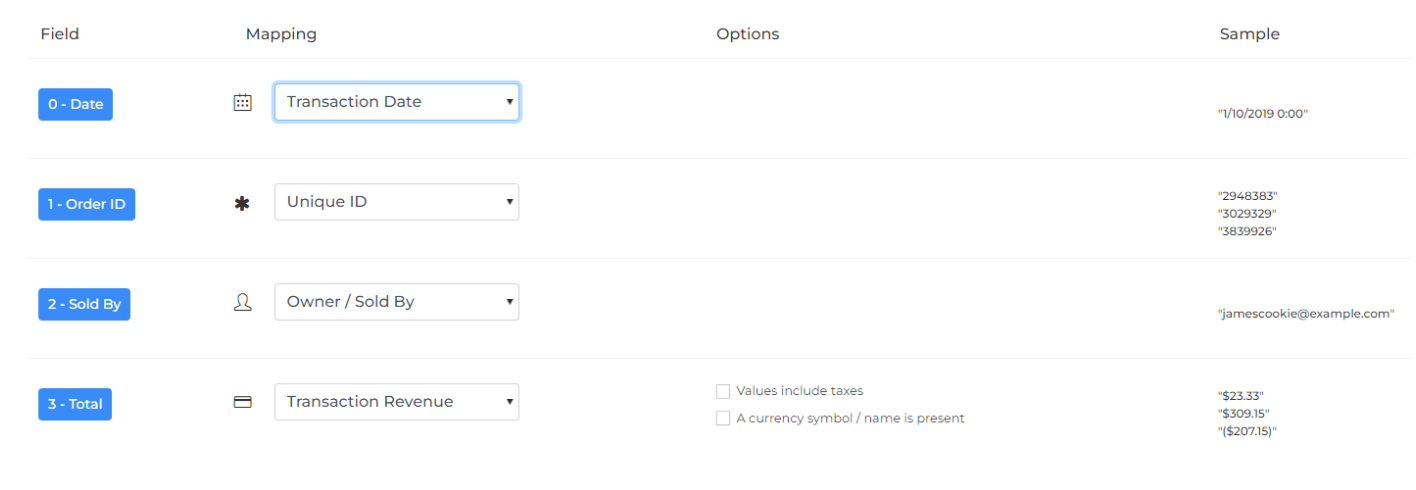Open the Transaction Revenue mapping dropdown
This screenshot has width=1416, height=490.
[x=397, y=402]
